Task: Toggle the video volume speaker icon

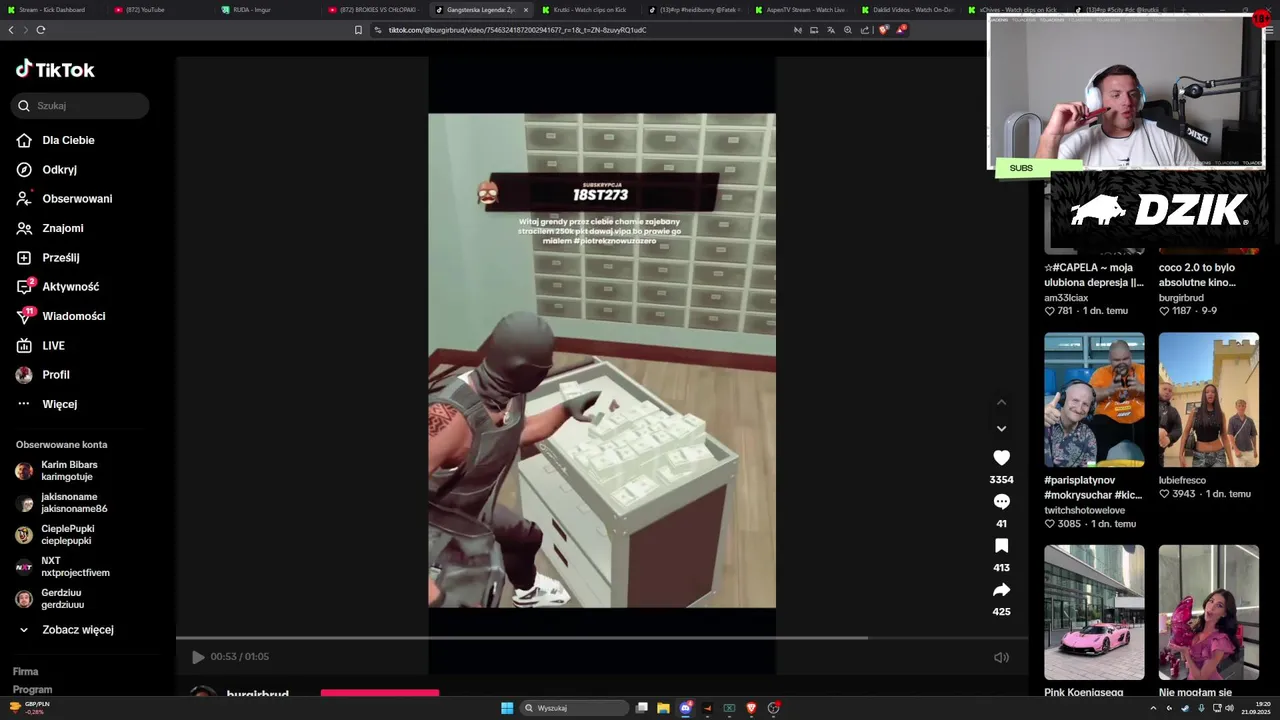Action: (1001, 657)
